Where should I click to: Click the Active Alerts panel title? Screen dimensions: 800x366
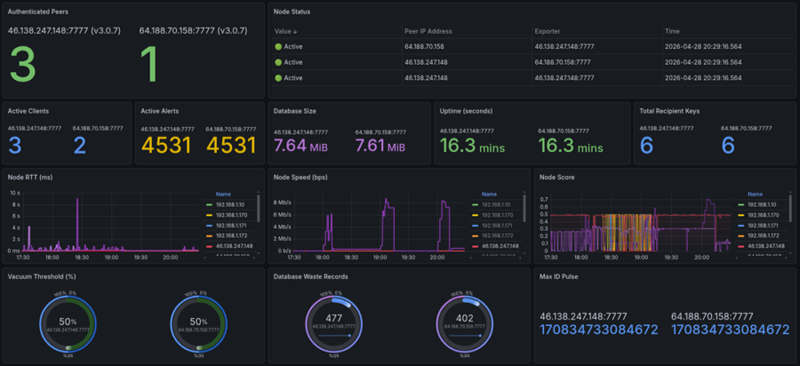point(159,111)
